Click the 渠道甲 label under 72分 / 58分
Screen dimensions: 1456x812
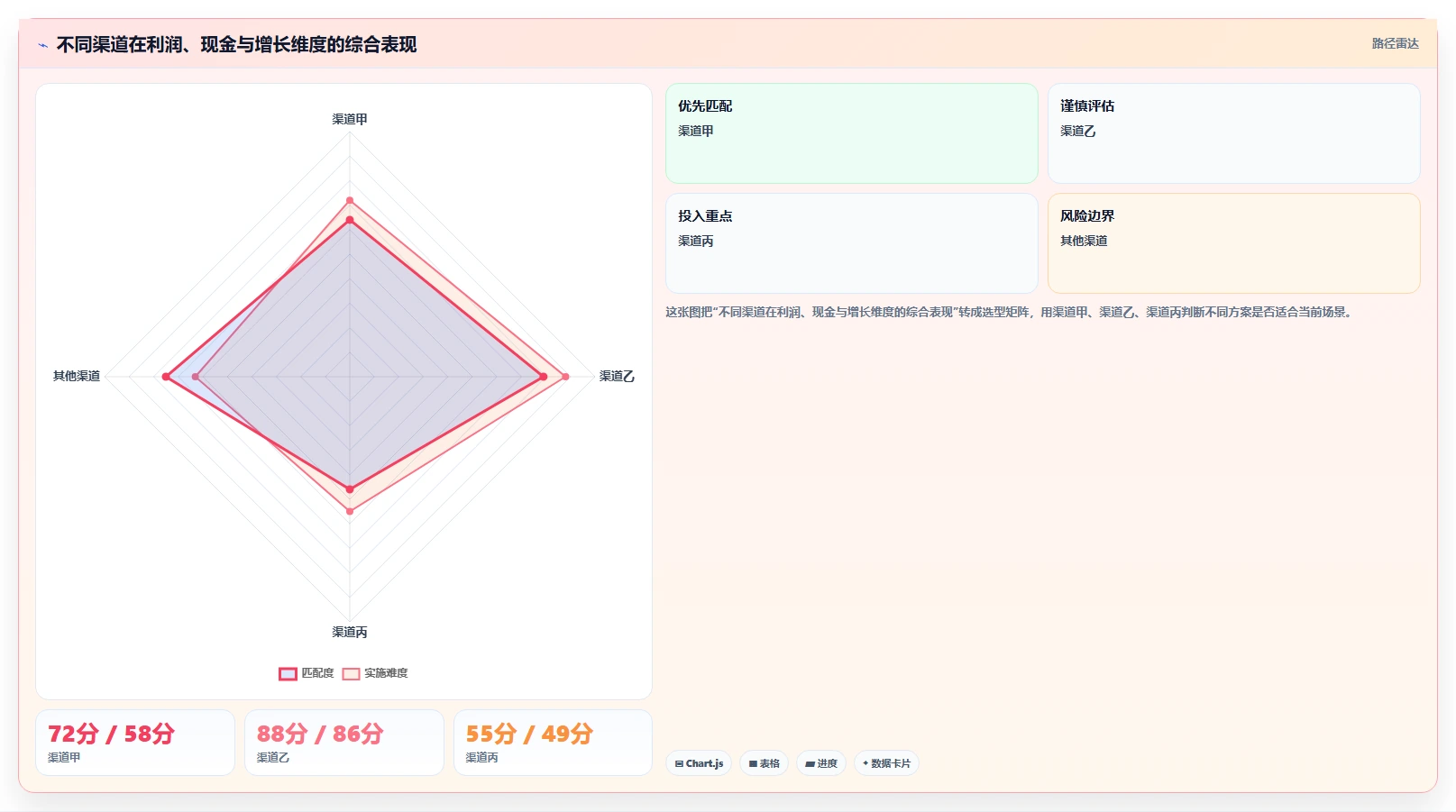click(64, 757)
